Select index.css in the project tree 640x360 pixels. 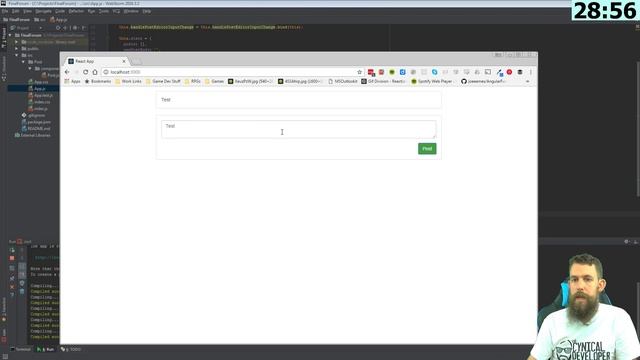tap(40, 102)
